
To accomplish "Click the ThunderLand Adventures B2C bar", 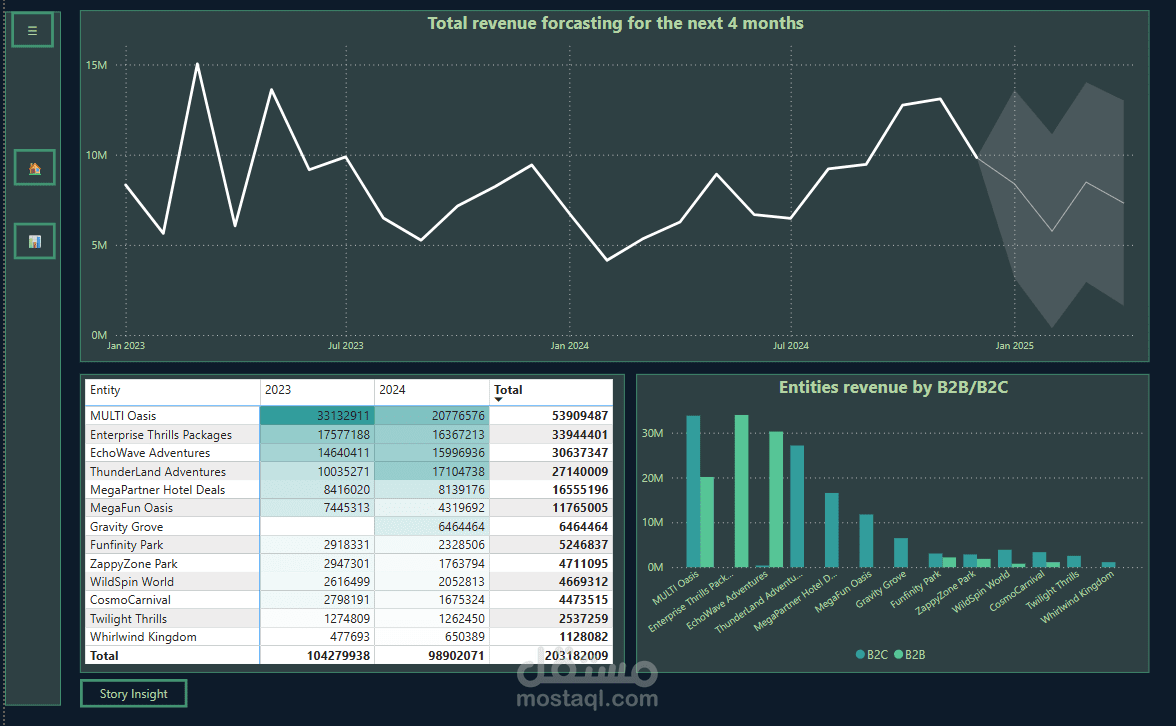I will click(x=796, y=506).
